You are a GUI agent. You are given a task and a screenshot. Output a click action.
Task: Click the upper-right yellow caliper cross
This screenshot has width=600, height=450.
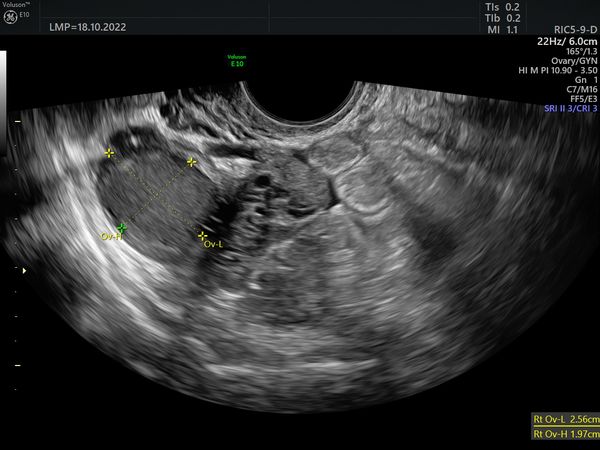[192, 161]
